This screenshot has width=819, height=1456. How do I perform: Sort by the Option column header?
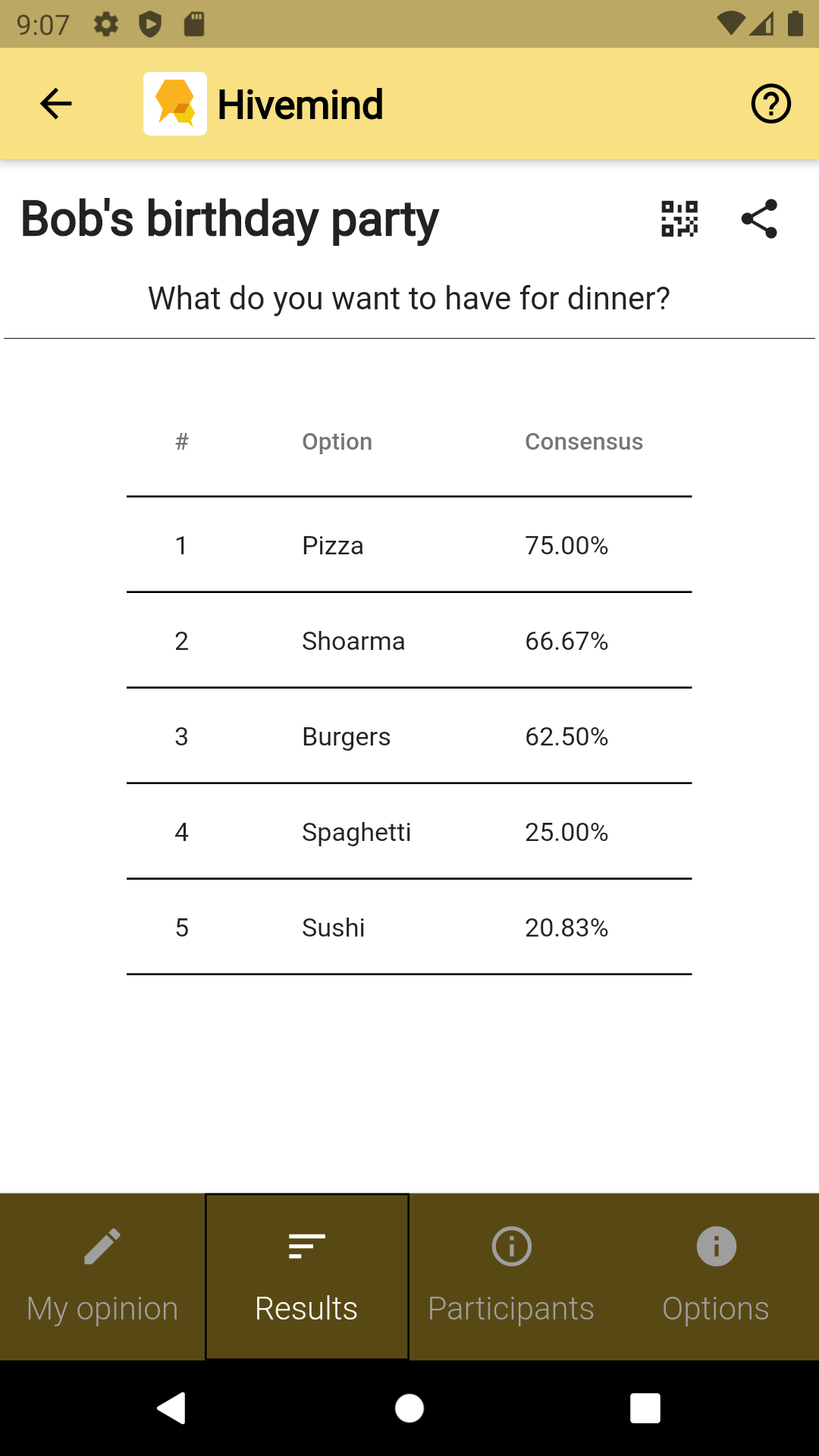337,441
